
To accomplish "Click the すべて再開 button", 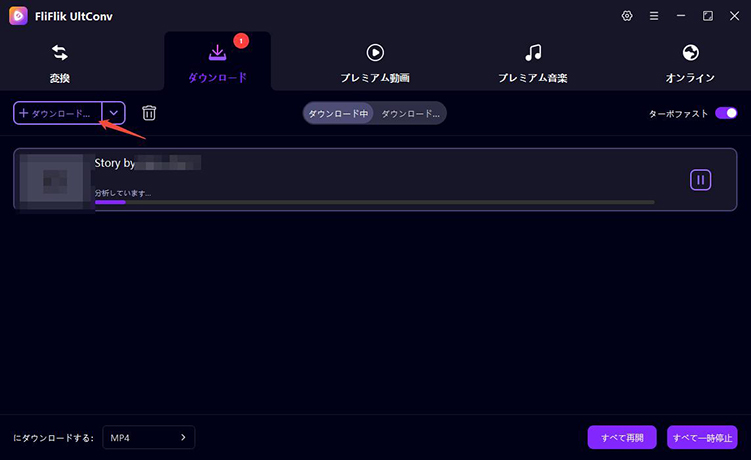I will pos(622,438).
